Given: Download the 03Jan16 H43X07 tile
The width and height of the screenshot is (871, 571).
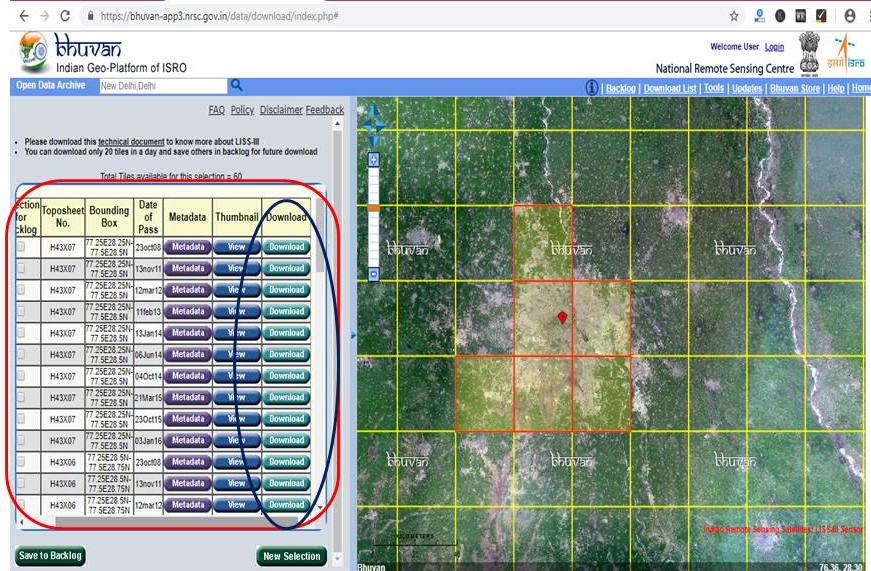Looking at the screenshot, I should pos(287,440).
